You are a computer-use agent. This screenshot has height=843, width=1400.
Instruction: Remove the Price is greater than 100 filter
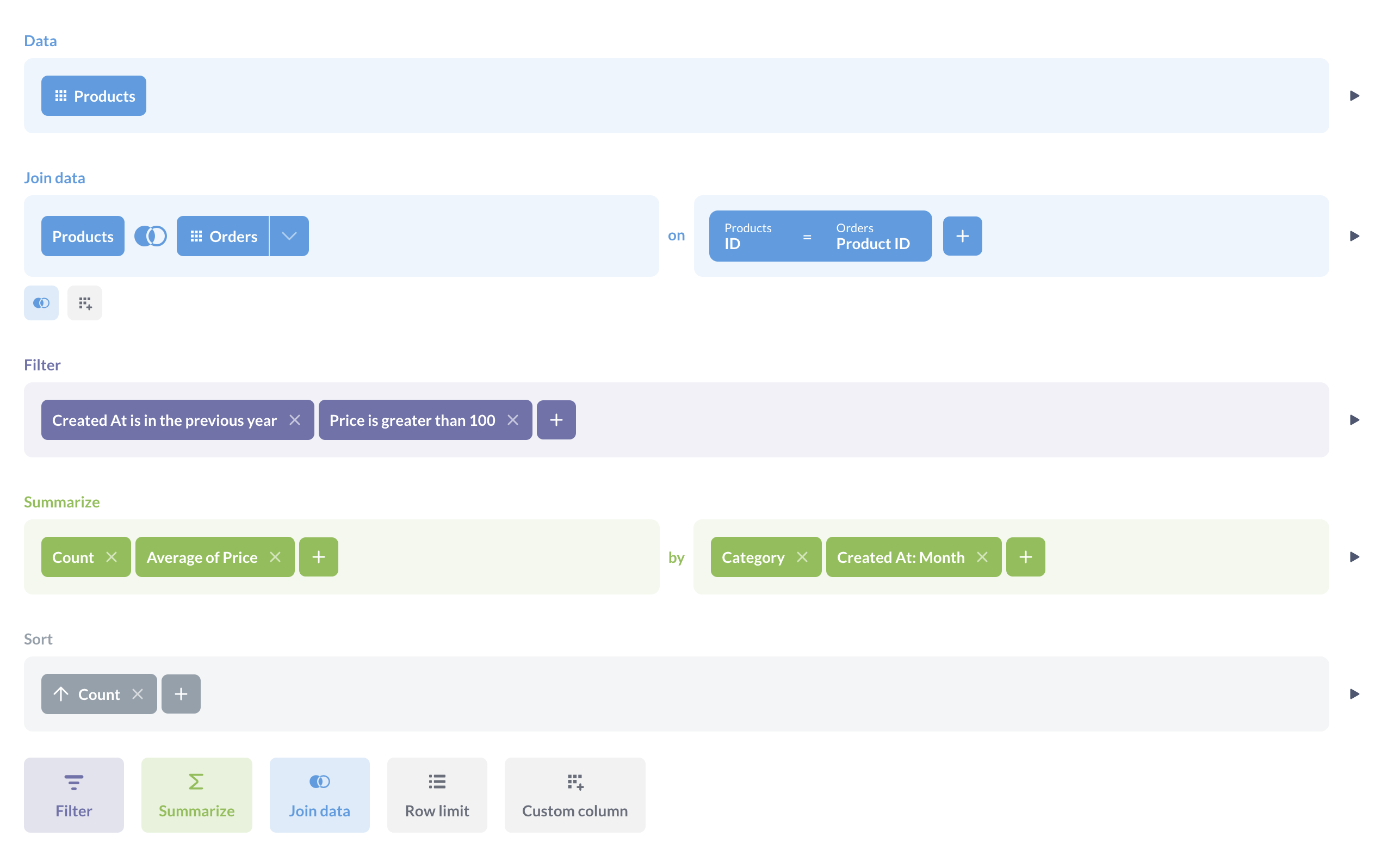tap(513, 420)
